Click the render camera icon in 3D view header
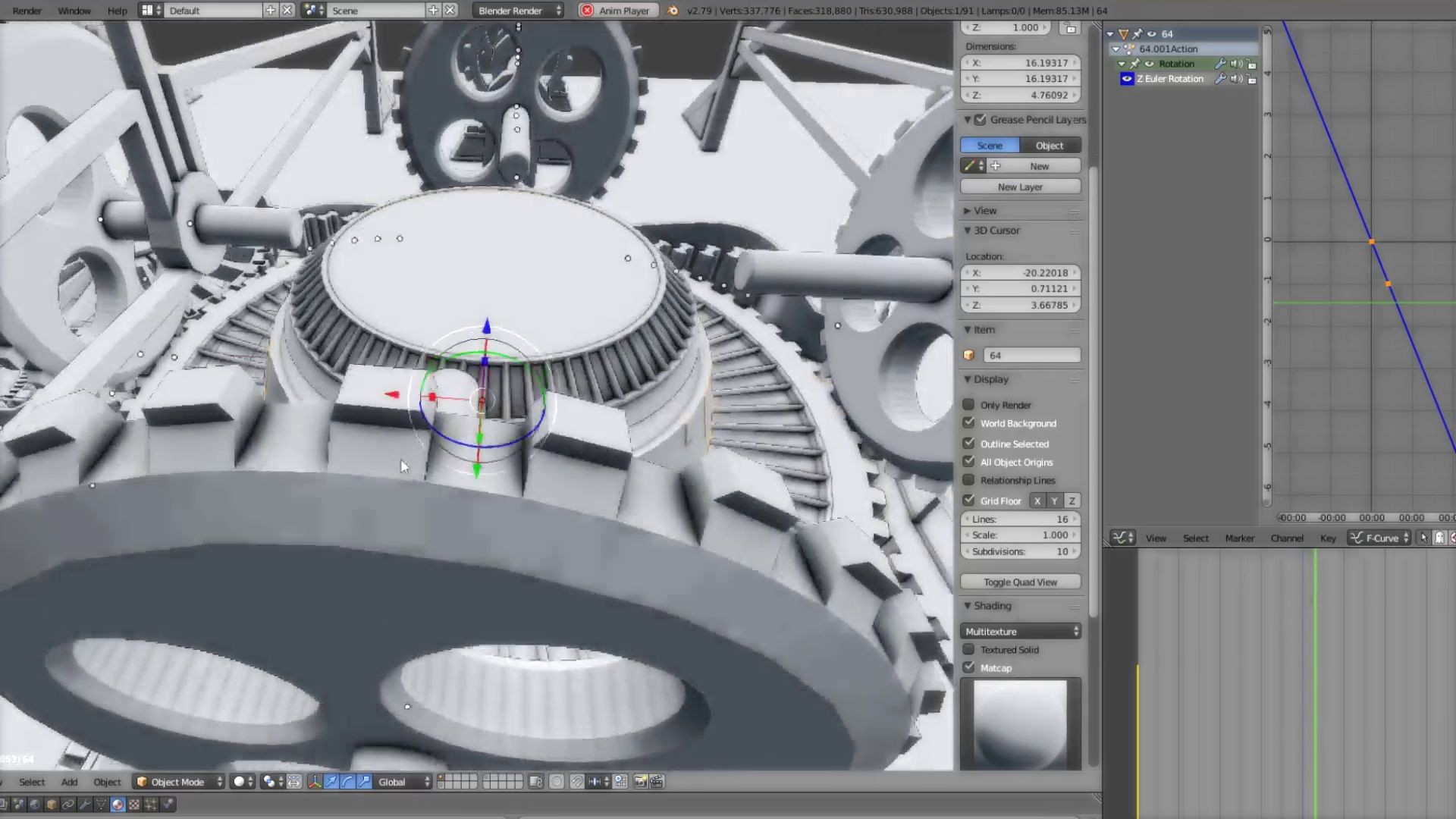 click(x=640, y=781)
